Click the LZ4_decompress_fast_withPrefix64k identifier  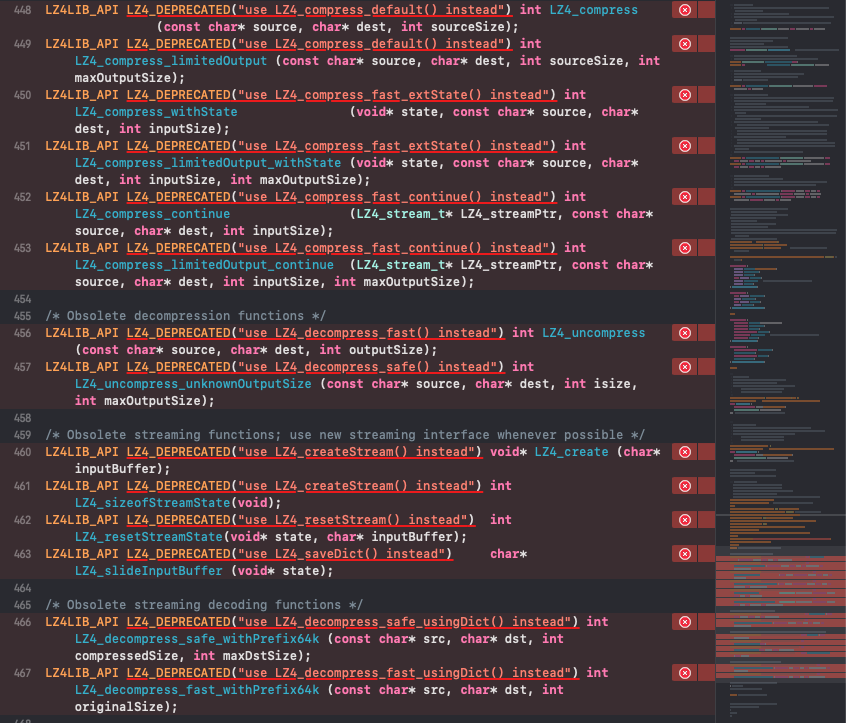click(197, 690)
